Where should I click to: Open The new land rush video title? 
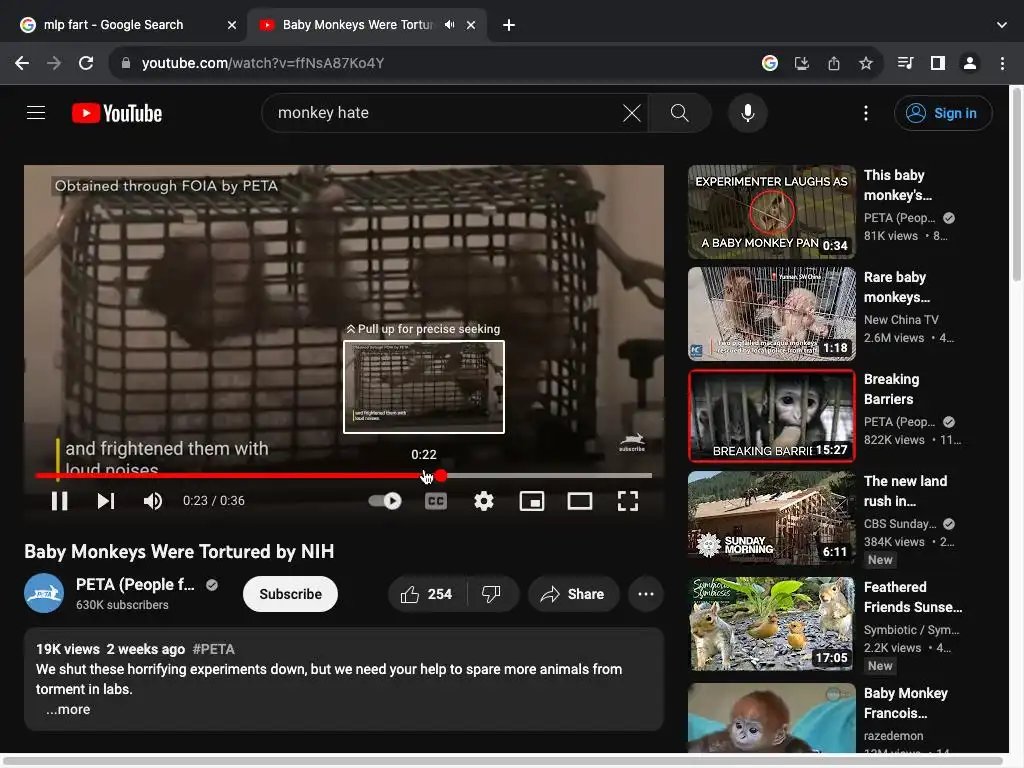(905, 491)
